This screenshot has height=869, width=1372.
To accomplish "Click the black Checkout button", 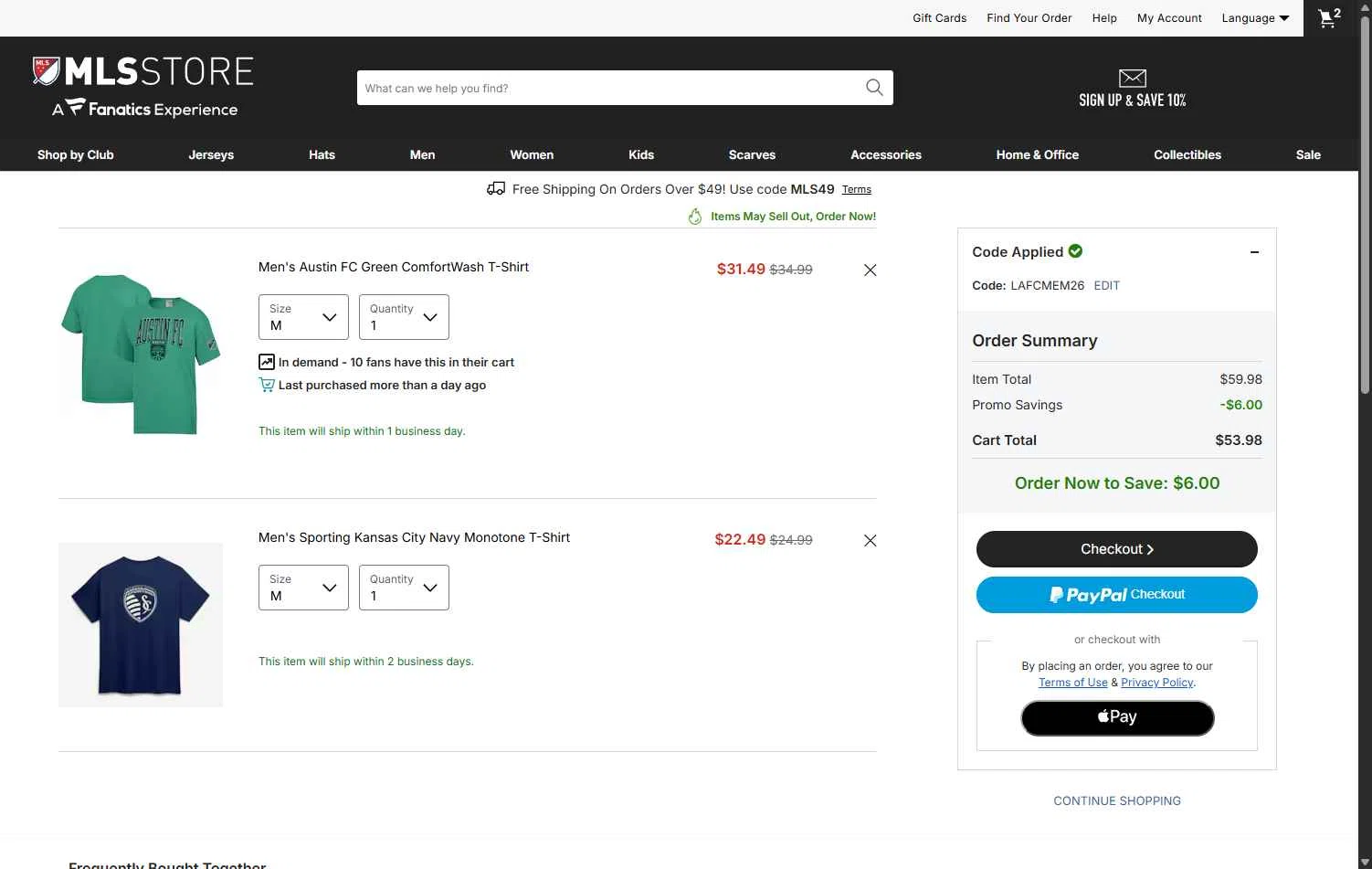I will (x=1117, y=549).
